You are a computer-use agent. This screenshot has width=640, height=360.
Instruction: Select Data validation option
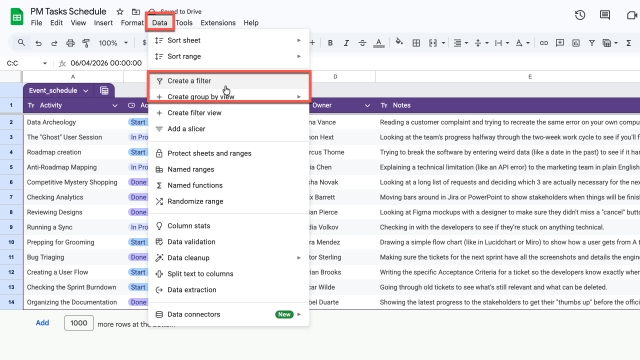229,242
